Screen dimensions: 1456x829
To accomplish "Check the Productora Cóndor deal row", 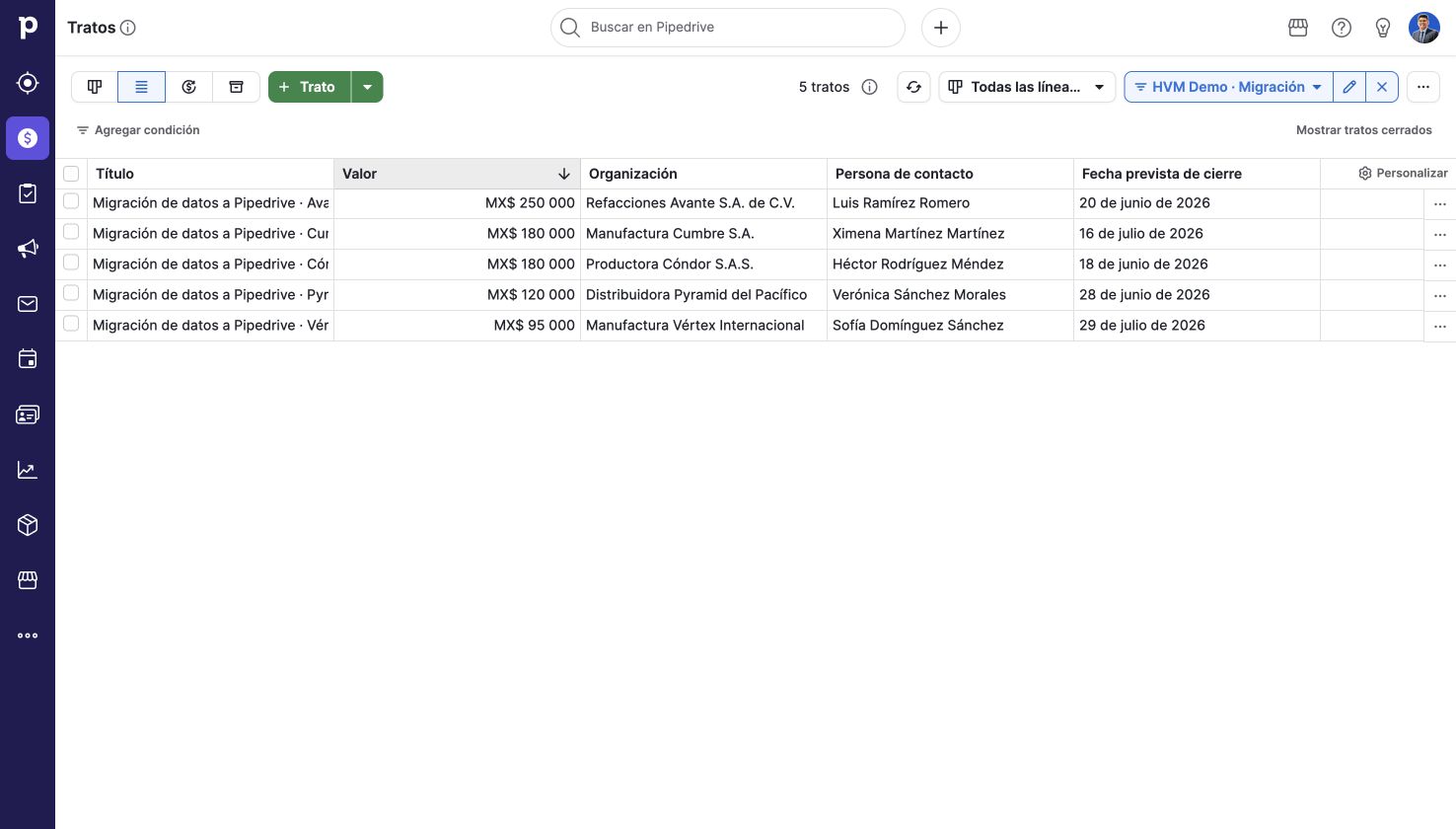I will pyautogui.click(x=71, y=263).
